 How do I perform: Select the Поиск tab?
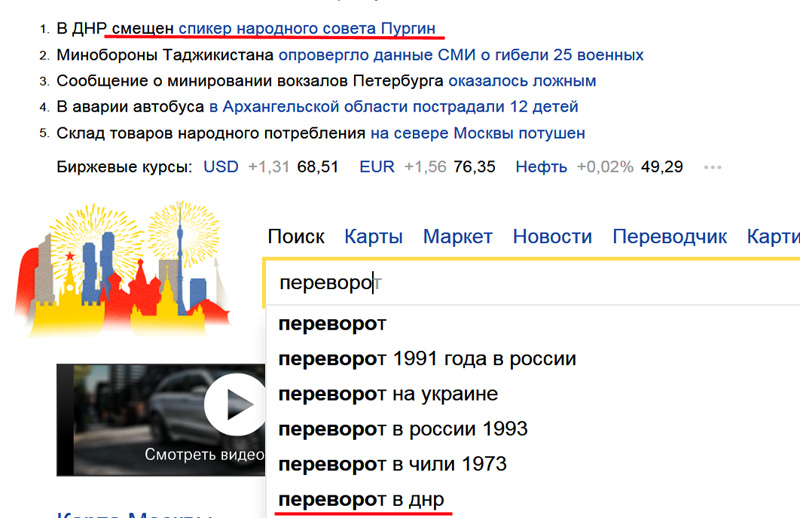pyautogui.click(x=296, y=236)
